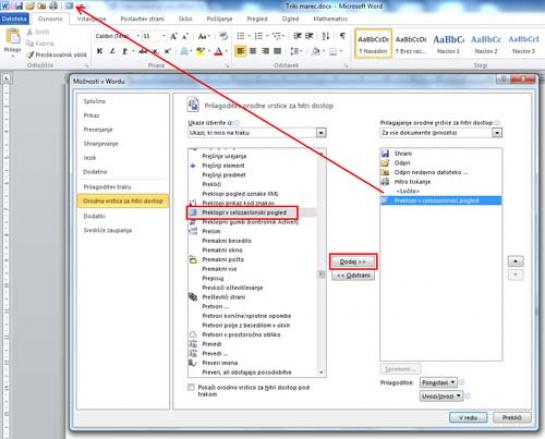Click the << Odstrani remove button
Image resolution: width=545 pixels, height=439 pixels.
(x=353, y=276)
